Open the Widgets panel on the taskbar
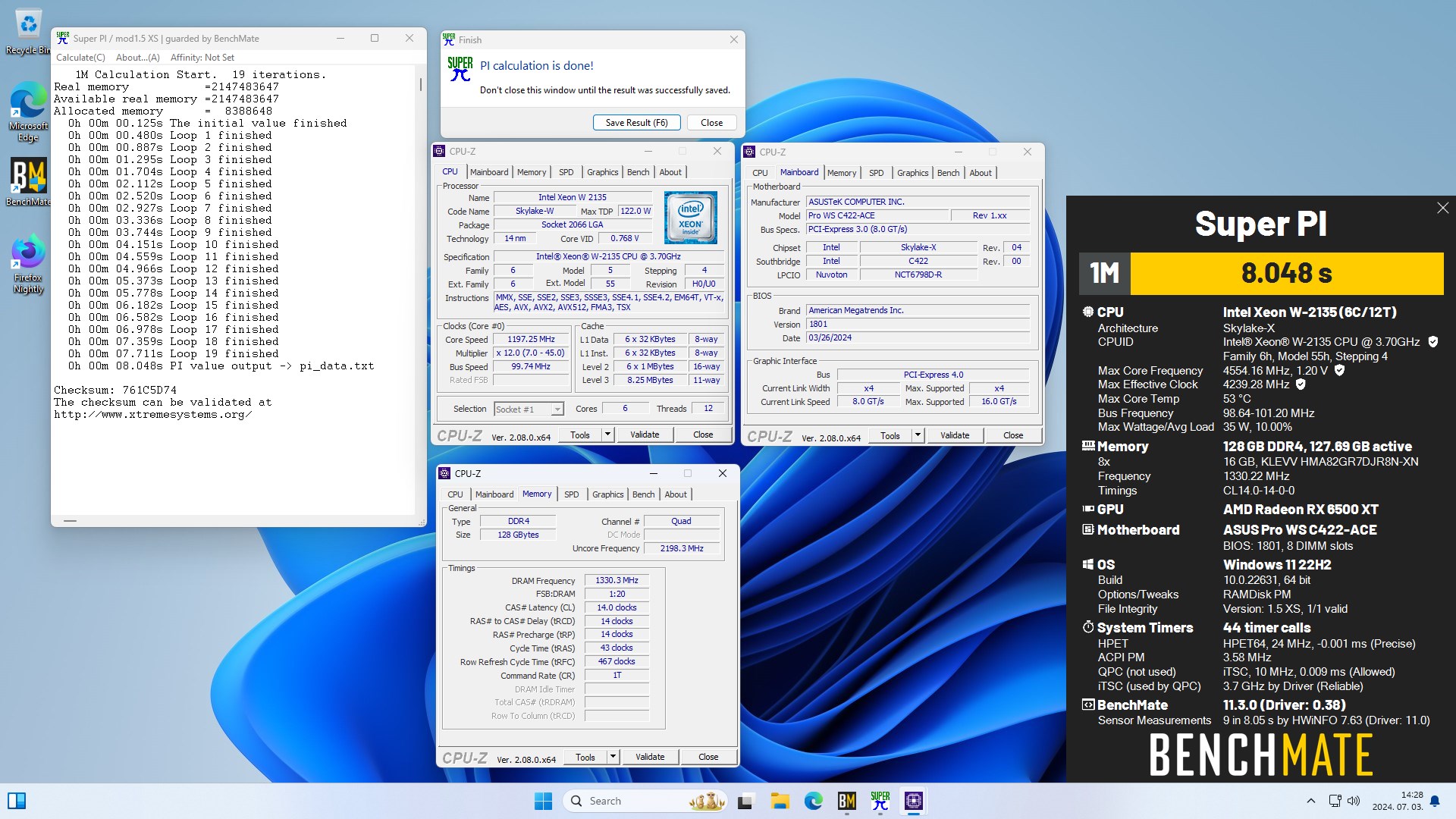This screenshot has height=819, width=1456. pyautogui.click(x=17, y=801)
